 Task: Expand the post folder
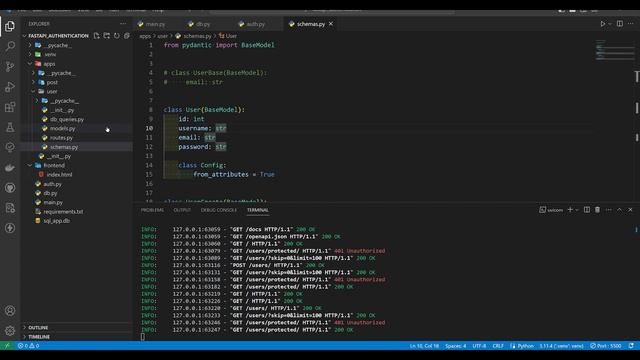click(52, 82)
